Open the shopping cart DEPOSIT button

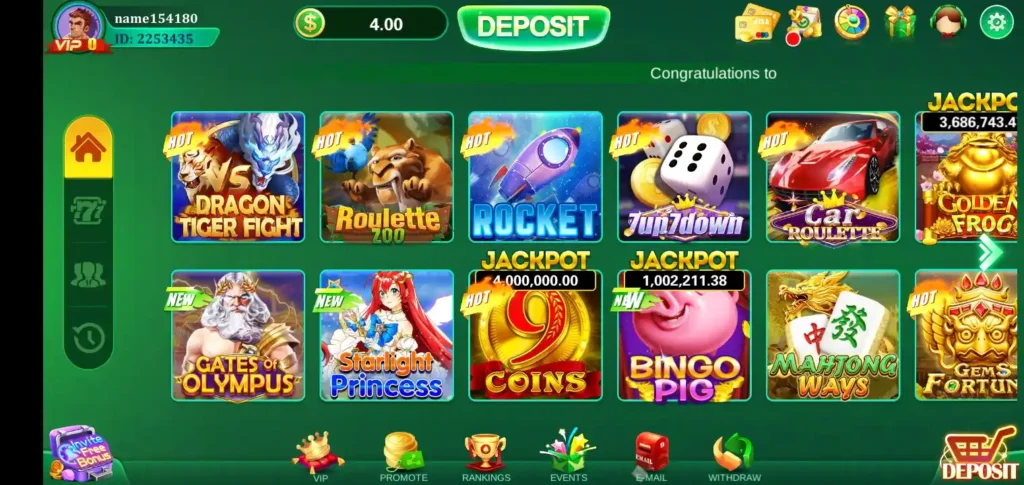(x=979, y=454)
